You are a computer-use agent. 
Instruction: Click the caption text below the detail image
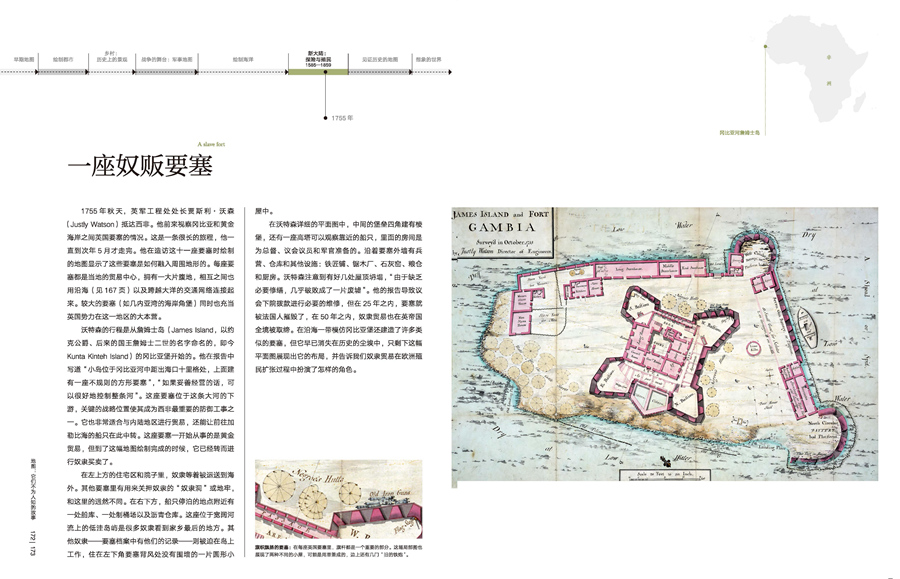point(339,551)
